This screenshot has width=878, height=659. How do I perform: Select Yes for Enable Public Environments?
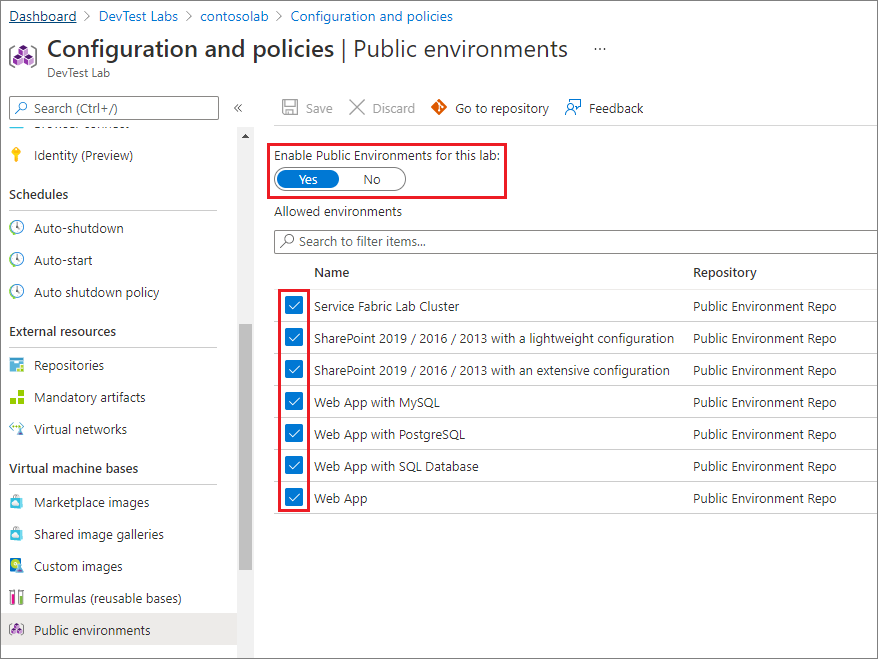308,179
